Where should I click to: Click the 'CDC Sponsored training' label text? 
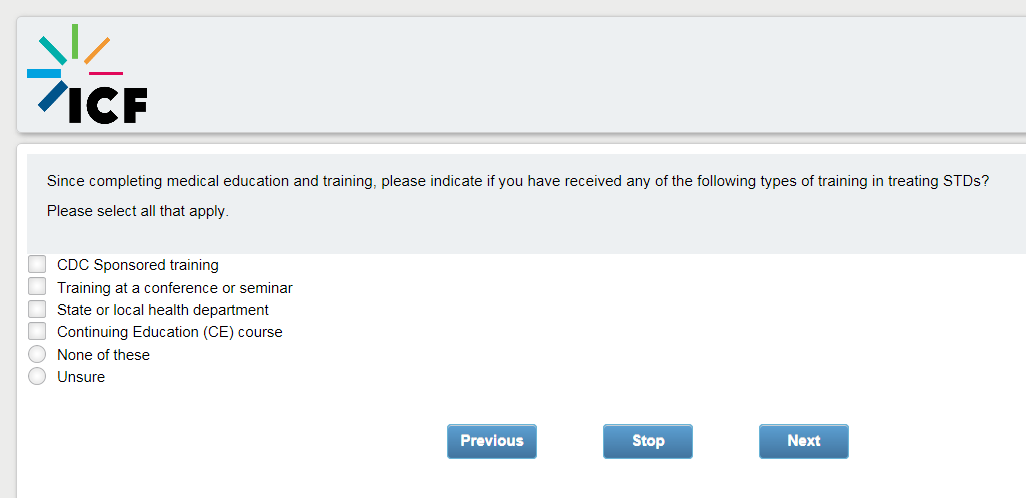pos(137,265)
